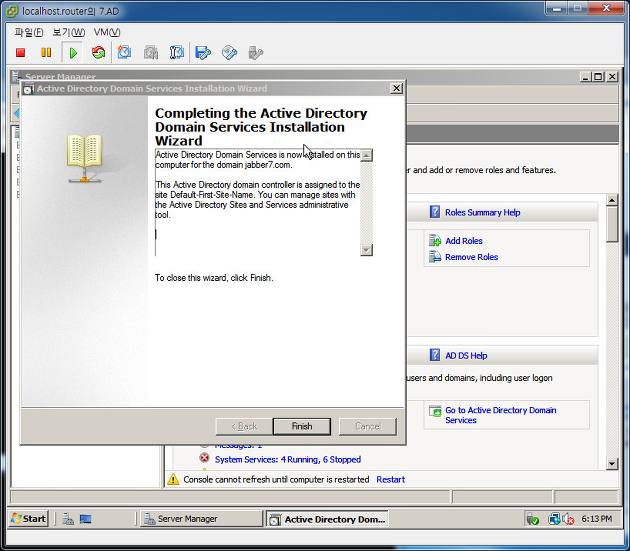Viewport: 630px width, 551px height.
Task: Click the yellow warning icon beside console message
Action: coord(173,479)
